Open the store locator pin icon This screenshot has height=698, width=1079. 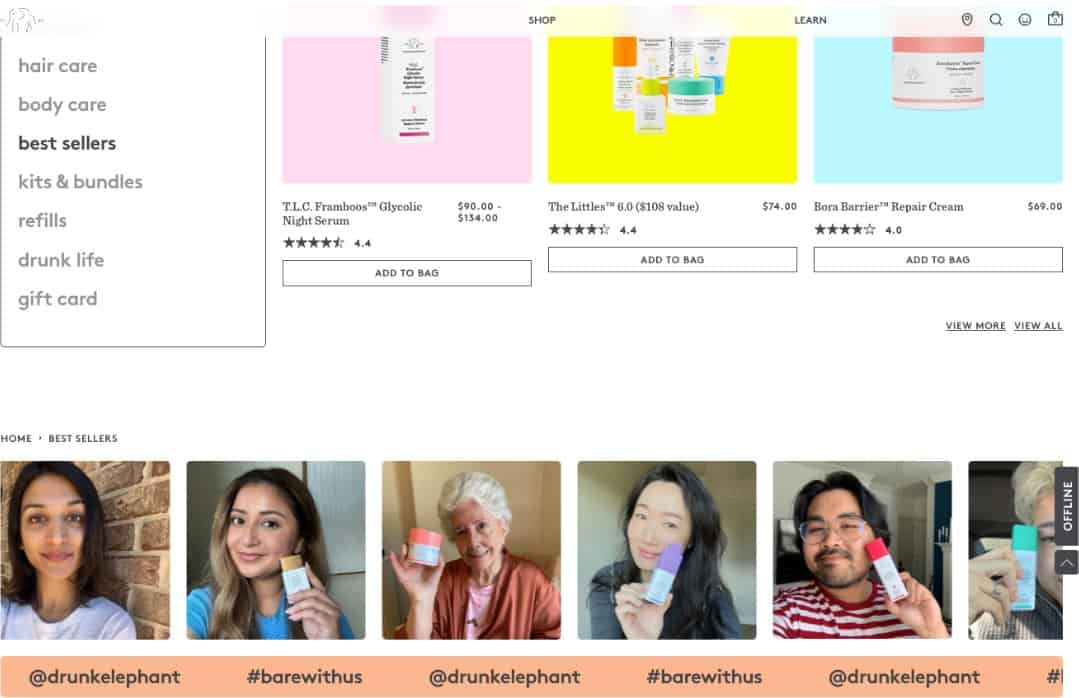967,19
